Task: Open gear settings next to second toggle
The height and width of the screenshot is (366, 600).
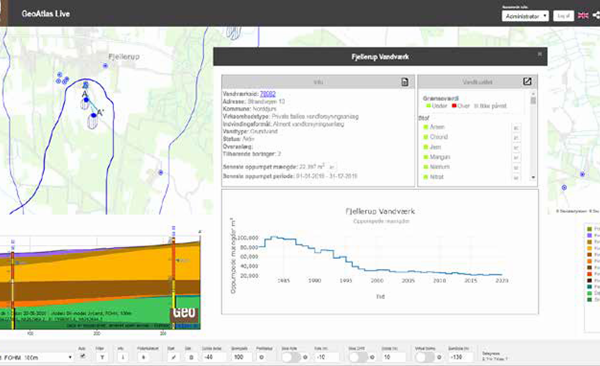Action: point(372,357)
